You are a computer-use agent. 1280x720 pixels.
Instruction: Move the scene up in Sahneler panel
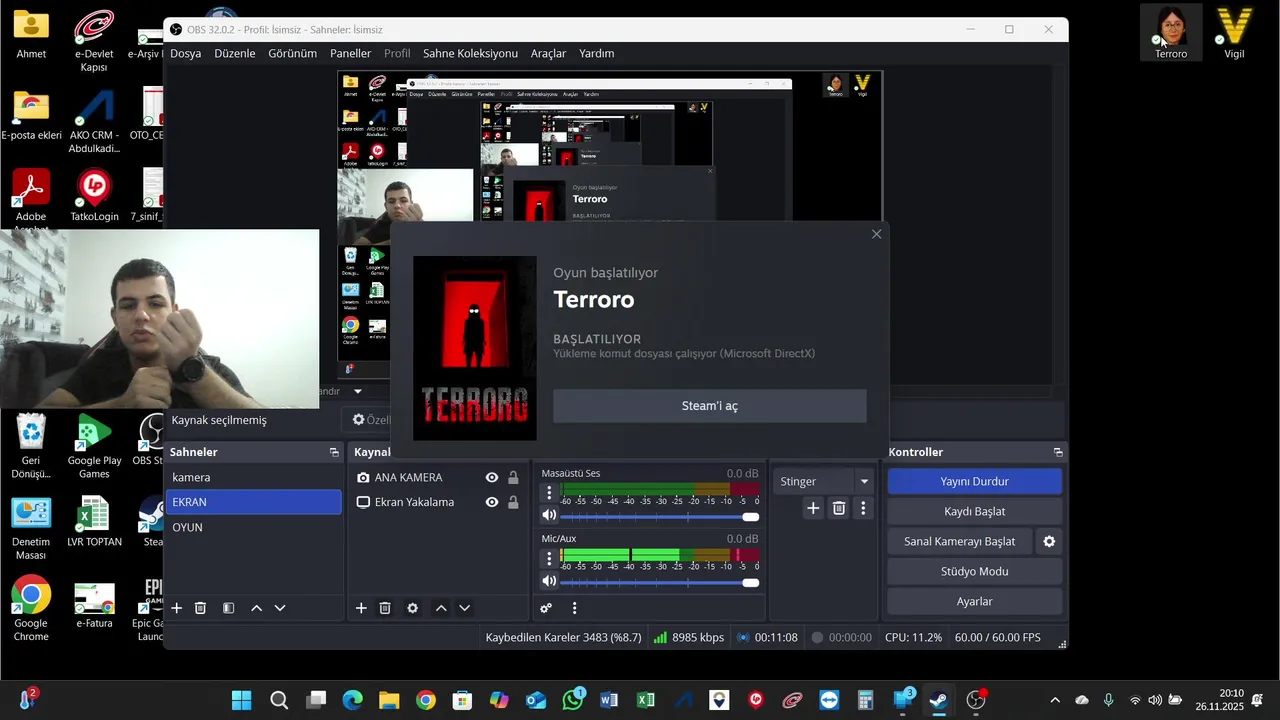[256, 608]
